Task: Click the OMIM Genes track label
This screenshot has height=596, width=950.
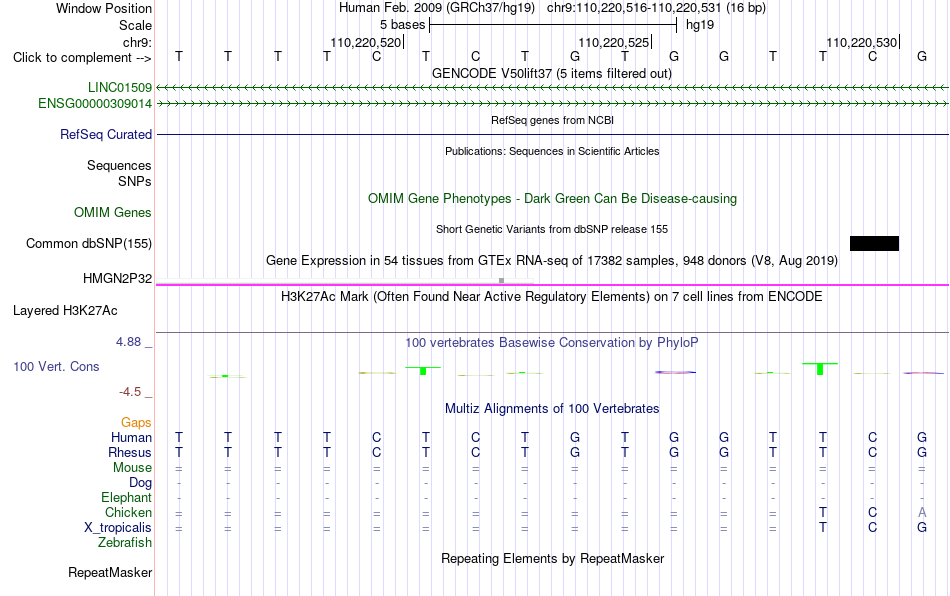Action: 112,213
